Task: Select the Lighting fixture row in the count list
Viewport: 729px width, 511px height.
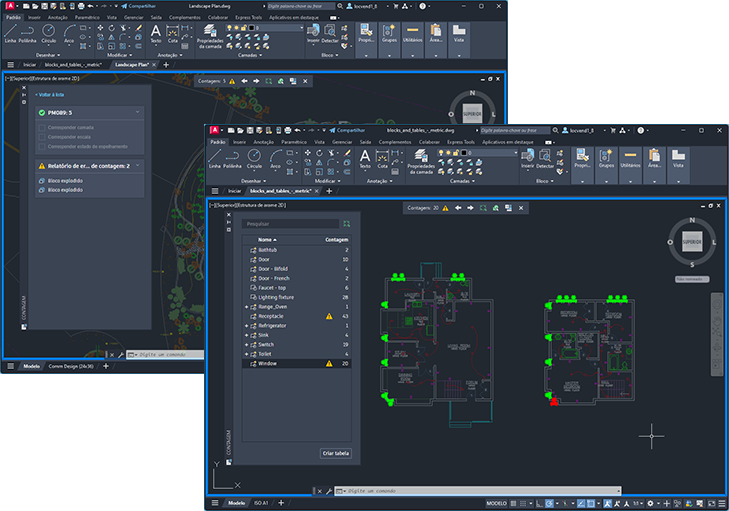Action: tap(297, 297)
